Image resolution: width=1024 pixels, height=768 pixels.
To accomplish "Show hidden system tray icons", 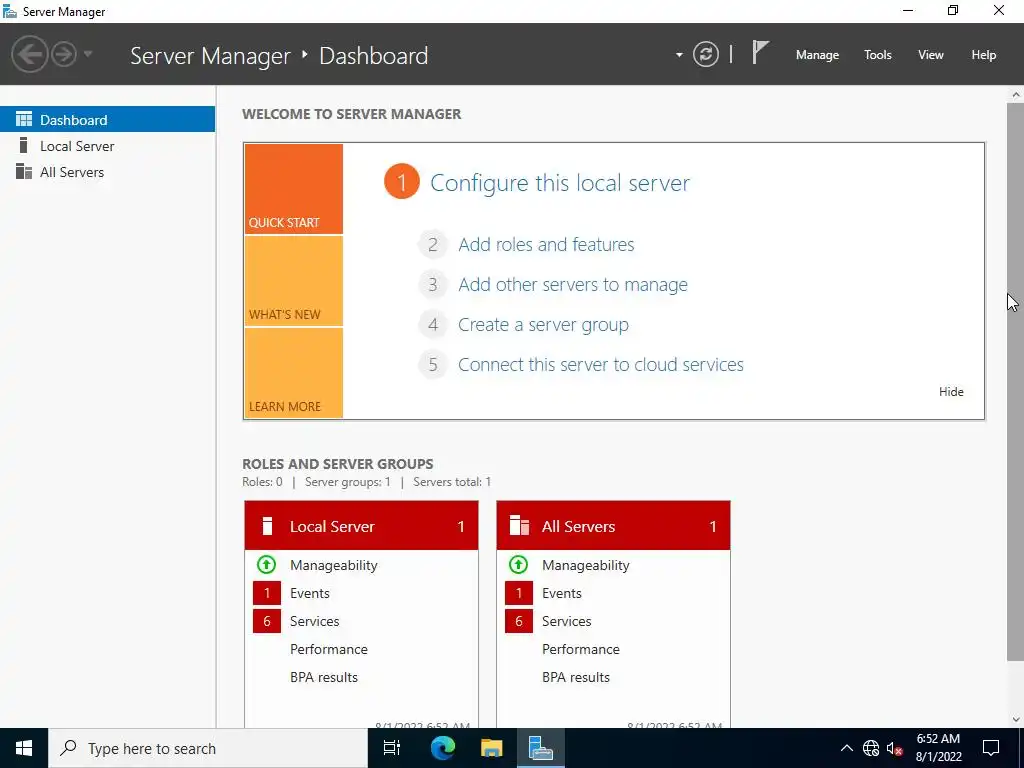I will click(846, 748).
